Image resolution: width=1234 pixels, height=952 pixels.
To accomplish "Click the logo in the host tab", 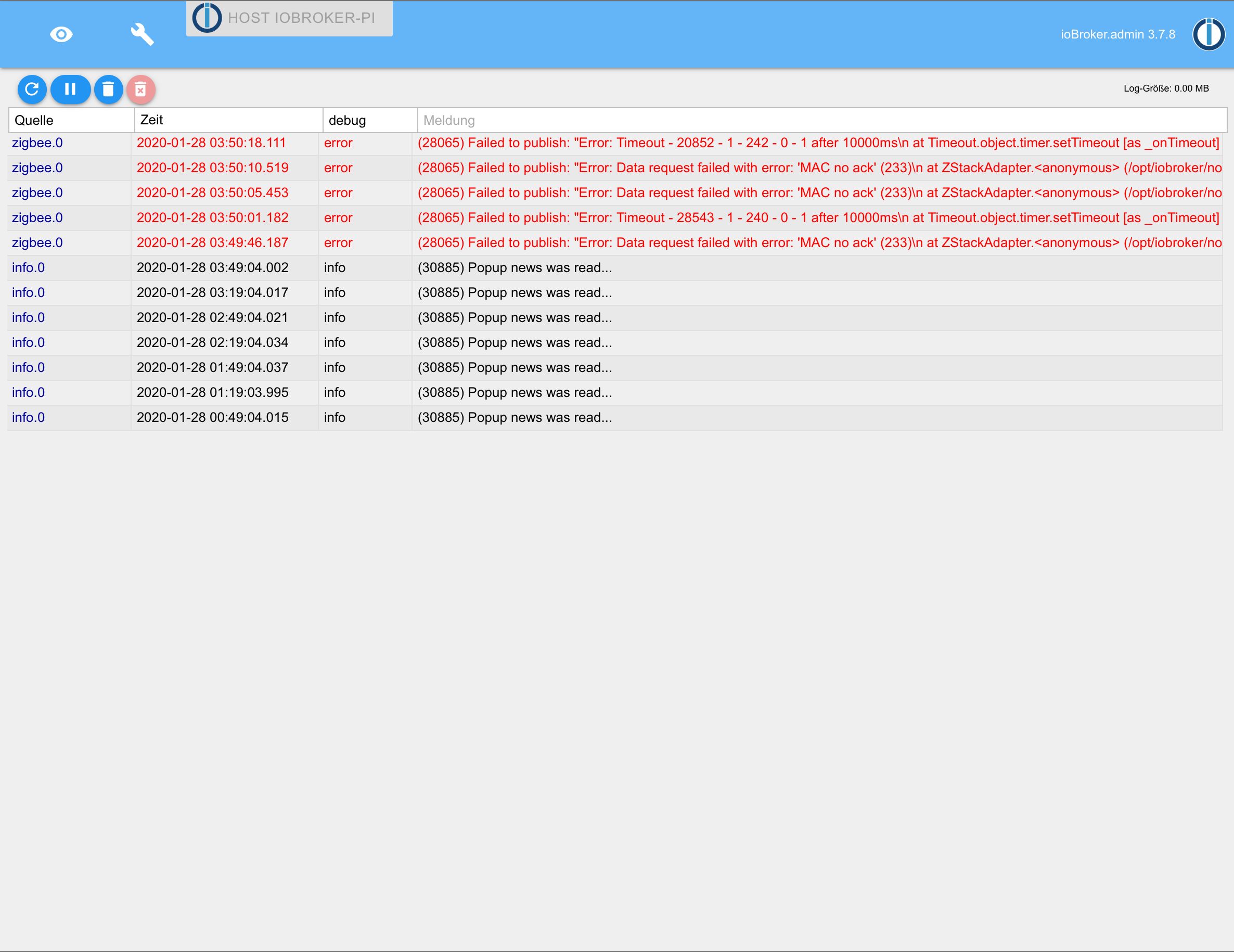I will click(207, 18).
